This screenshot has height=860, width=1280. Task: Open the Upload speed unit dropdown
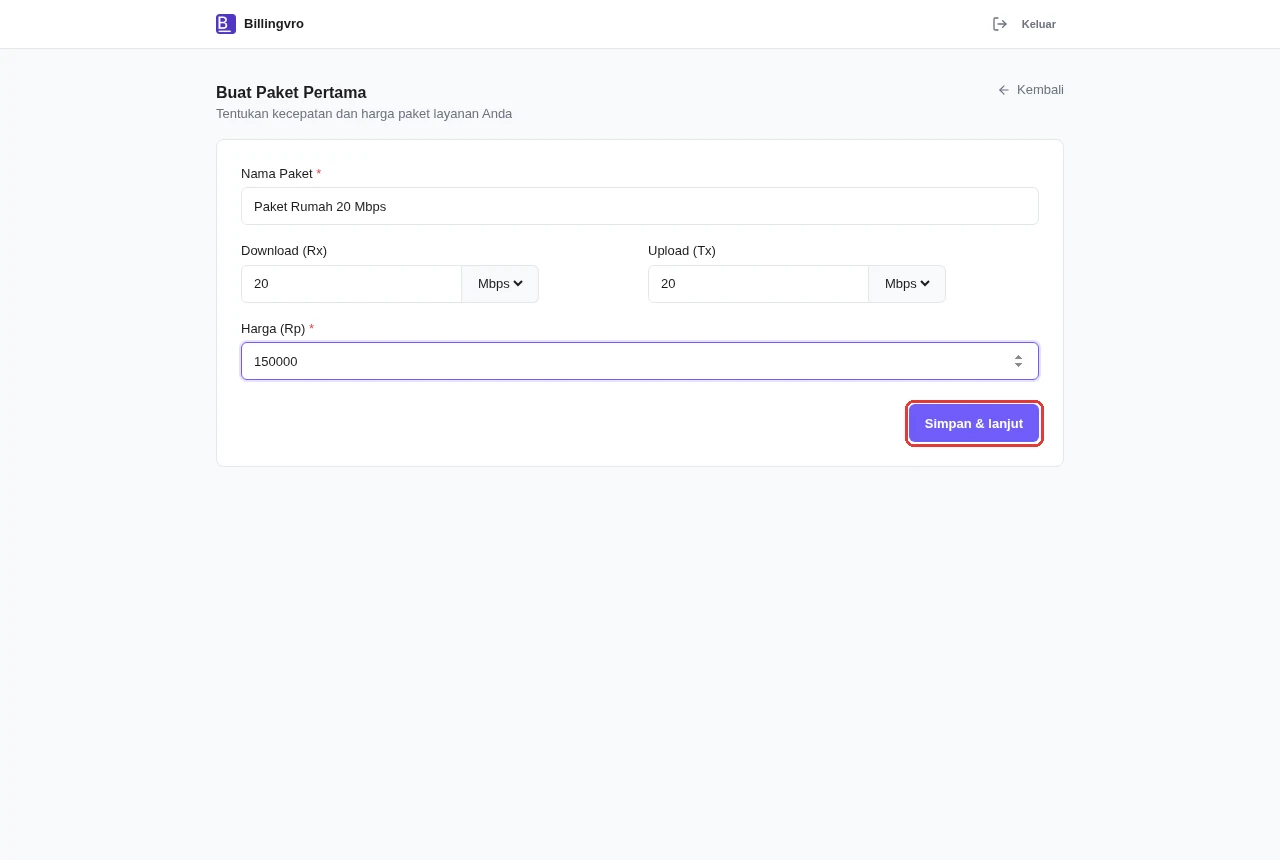907,284
